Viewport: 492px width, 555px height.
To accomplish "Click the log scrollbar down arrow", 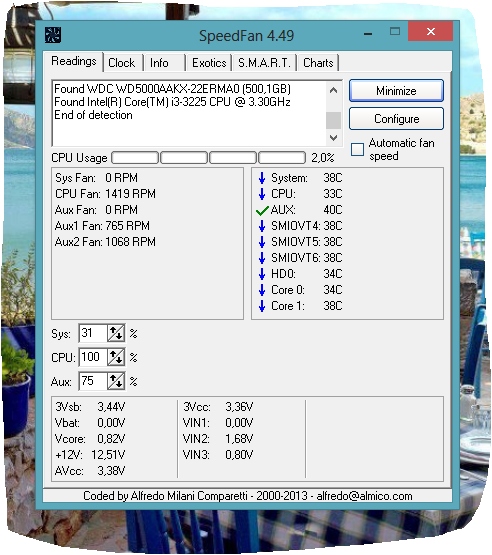I will tap(333, 137).
